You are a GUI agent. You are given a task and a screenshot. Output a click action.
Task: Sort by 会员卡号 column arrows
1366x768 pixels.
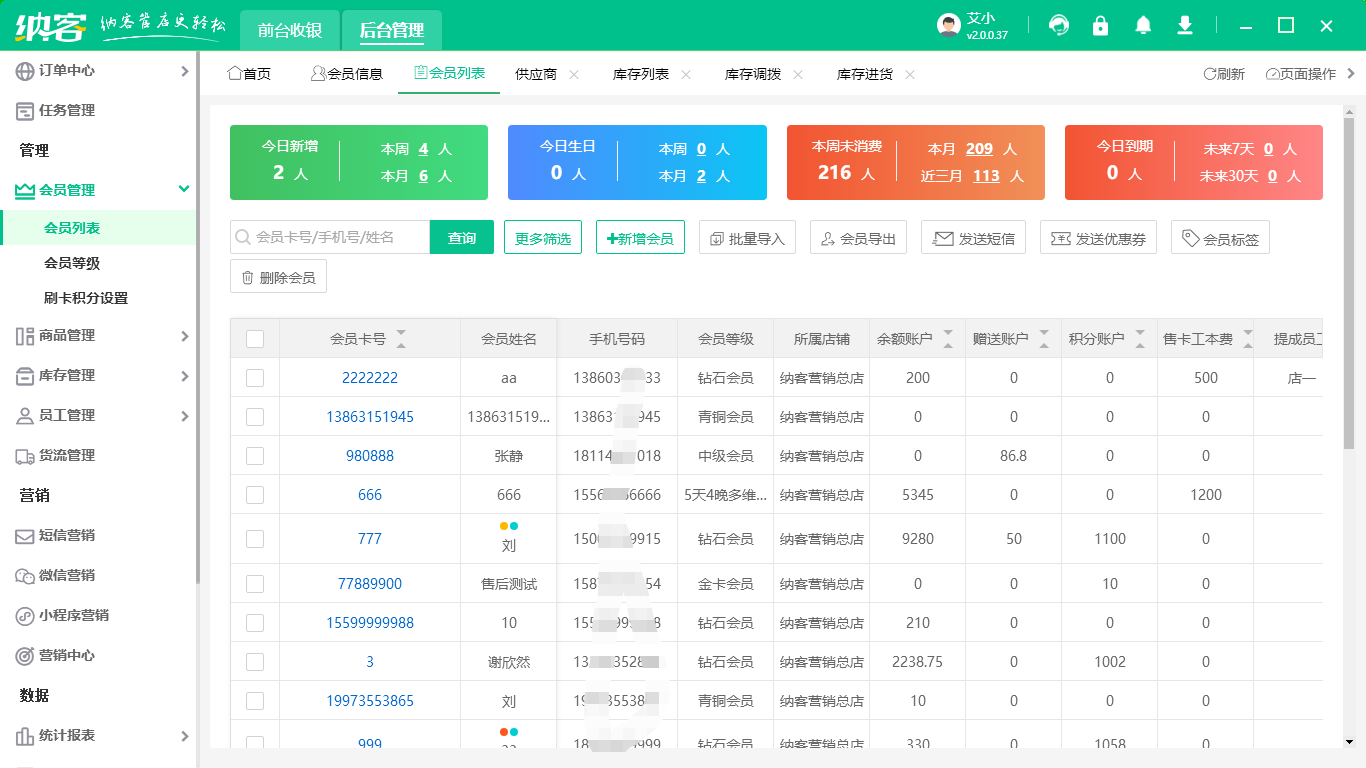point(401,339)
